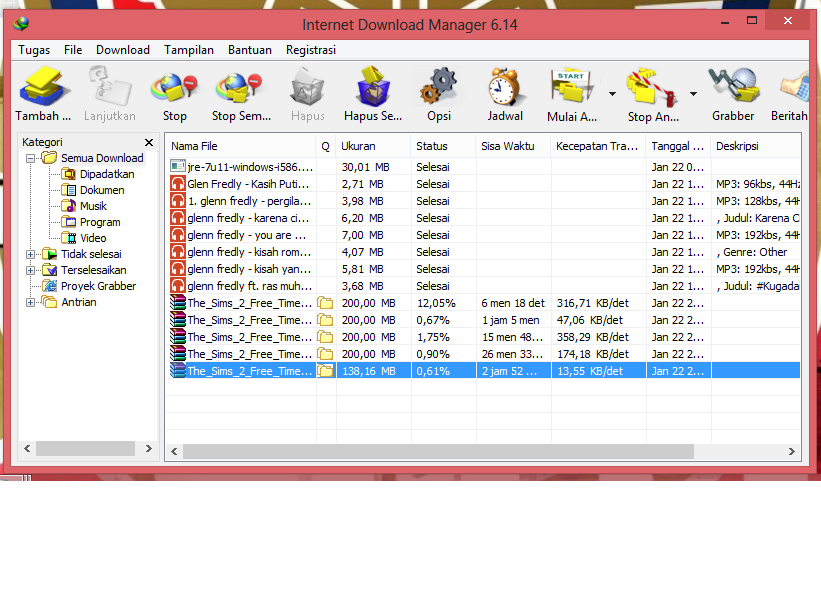Sort by Kecepatan Transfer column header
This screenshot has width=821, height=614.
click(x=598, y=146)
